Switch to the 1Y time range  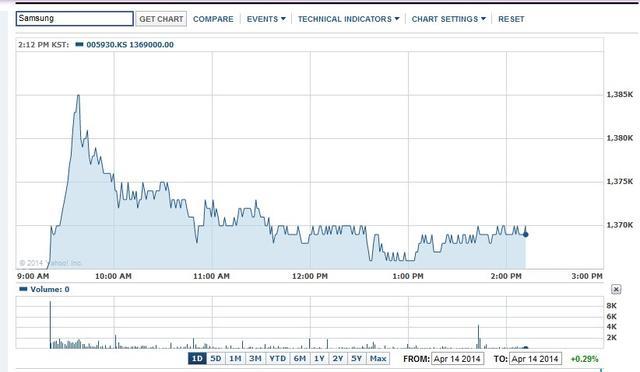coord(319,359)
